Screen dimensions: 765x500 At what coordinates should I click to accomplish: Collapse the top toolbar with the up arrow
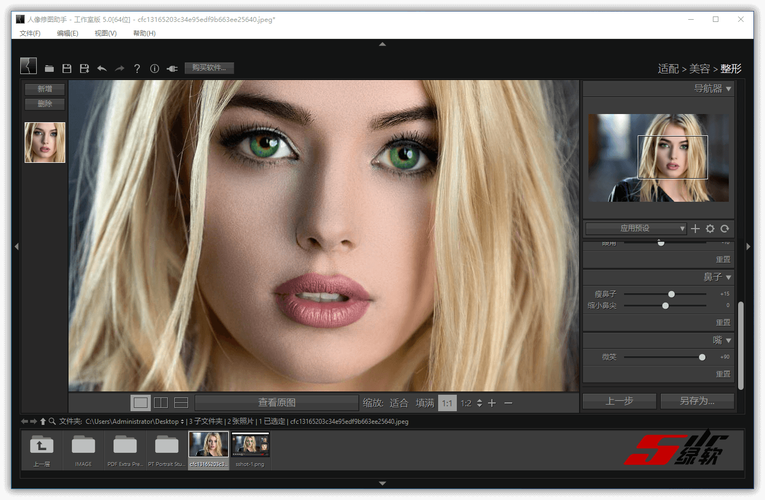click(382, 44)
